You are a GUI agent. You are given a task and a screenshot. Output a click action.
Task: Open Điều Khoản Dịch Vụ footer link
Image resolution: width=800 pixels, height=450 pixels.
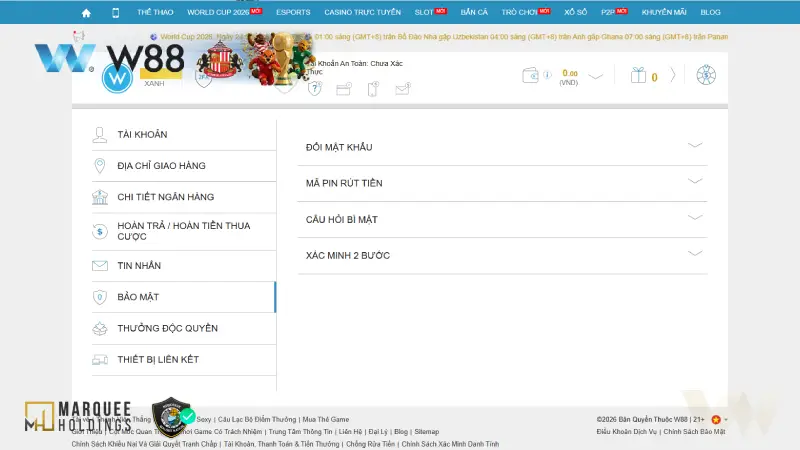tap(627, 432)
